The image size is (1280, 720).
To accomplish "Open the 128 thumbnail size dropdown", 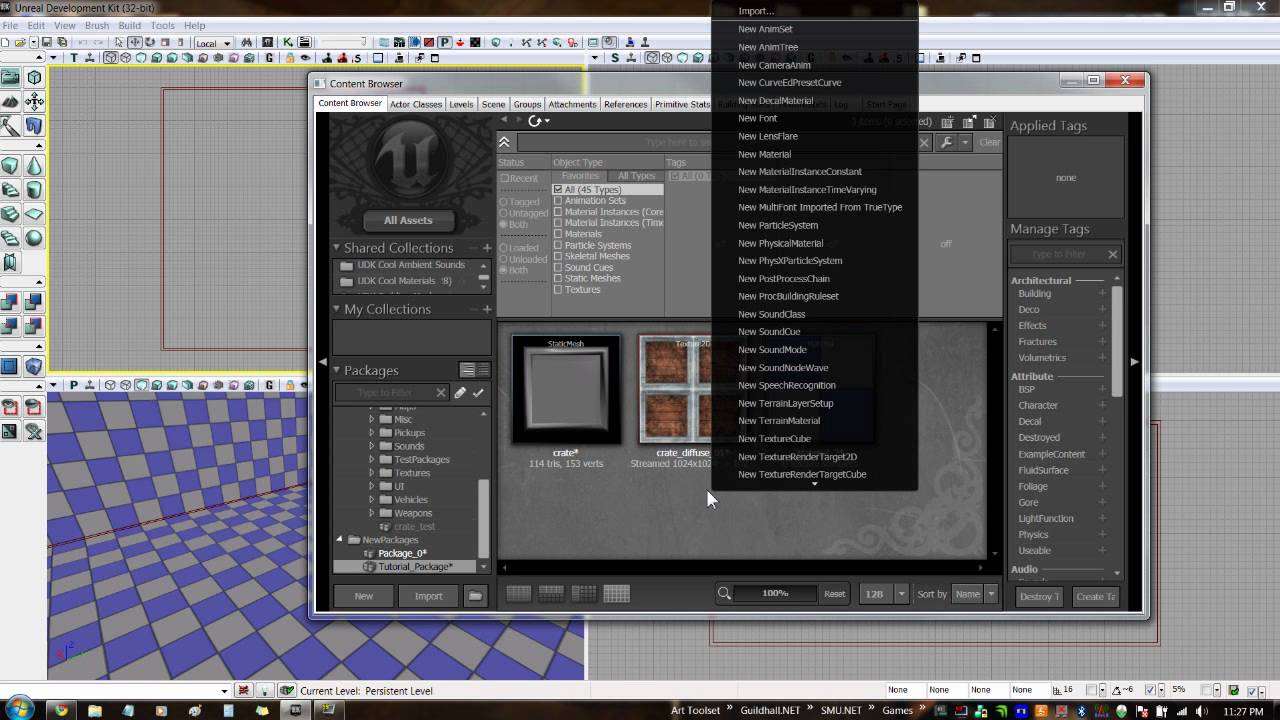I will (x=885, y=594).
